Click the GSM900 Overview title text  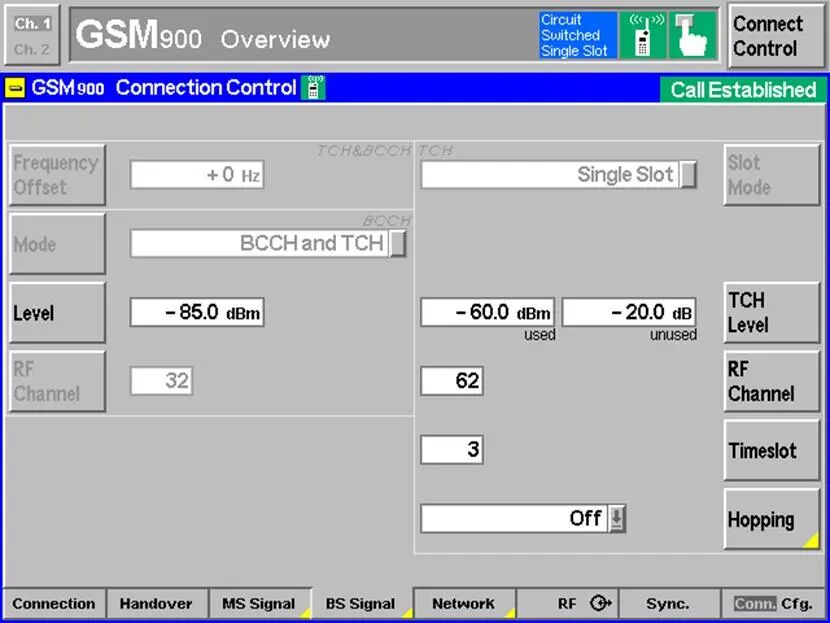pos(203,36)
